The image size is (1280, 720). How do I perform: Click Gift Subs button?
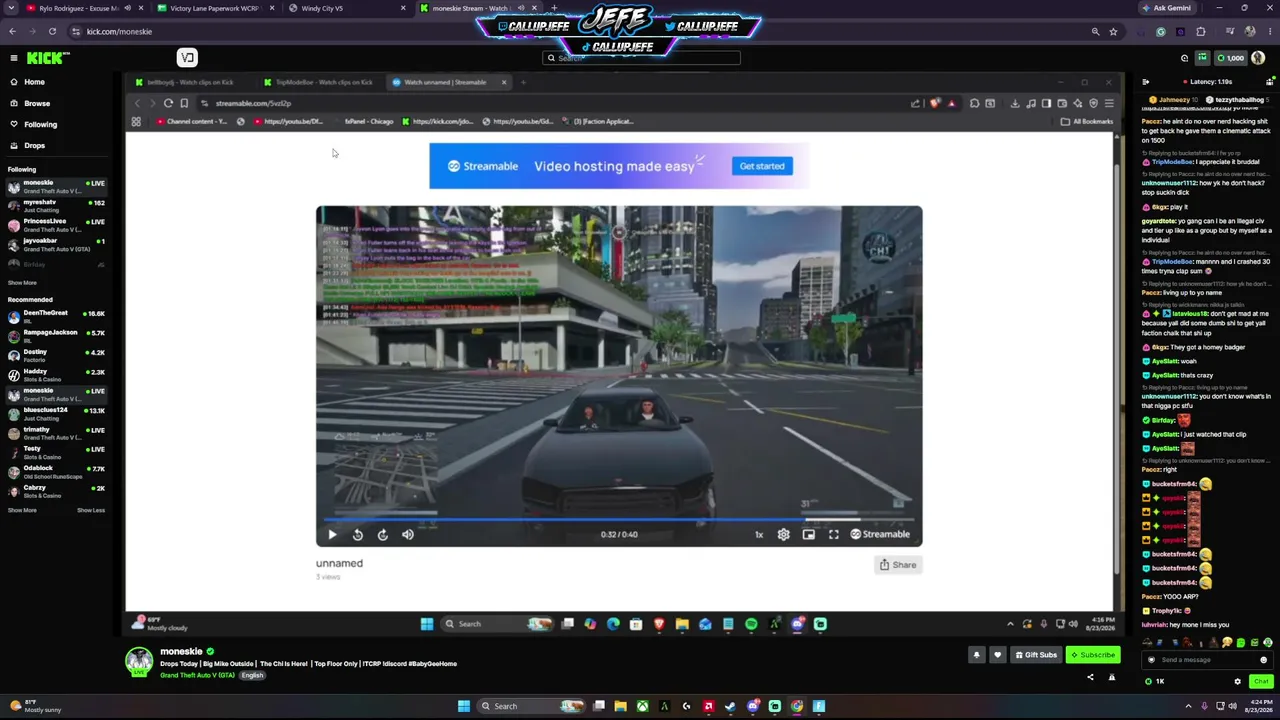pyautogui.click(x=1035, y=655)
